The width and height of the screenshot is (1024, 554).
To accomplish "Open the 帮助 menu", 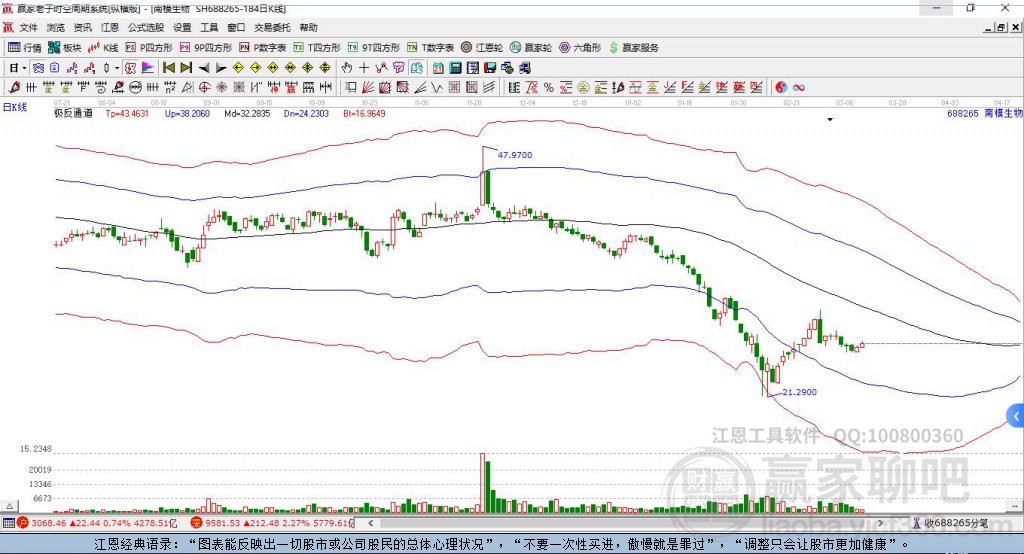I will [x=308, y=27].
